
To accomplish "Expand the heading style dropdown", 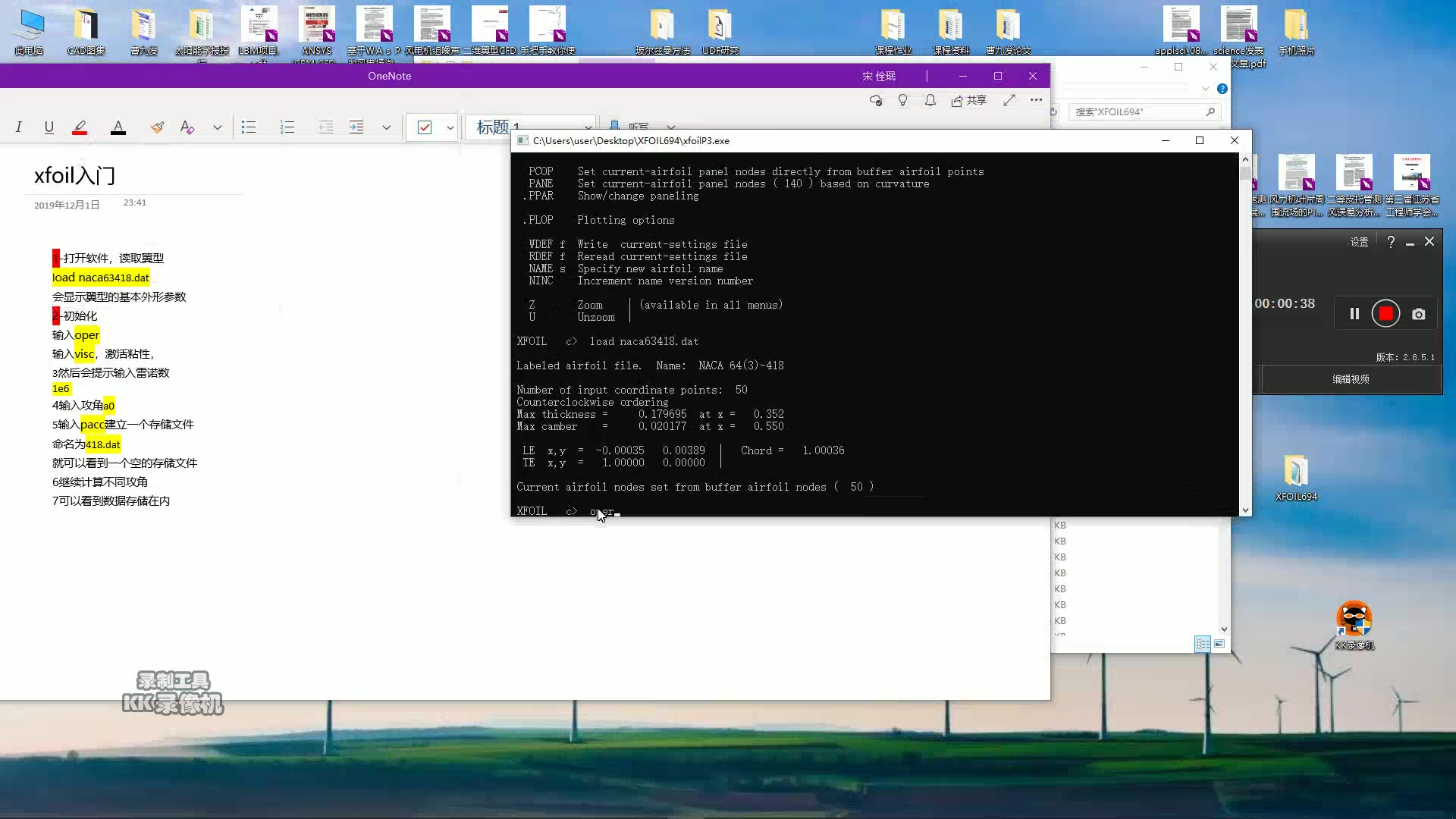I will tap(588, 127).
